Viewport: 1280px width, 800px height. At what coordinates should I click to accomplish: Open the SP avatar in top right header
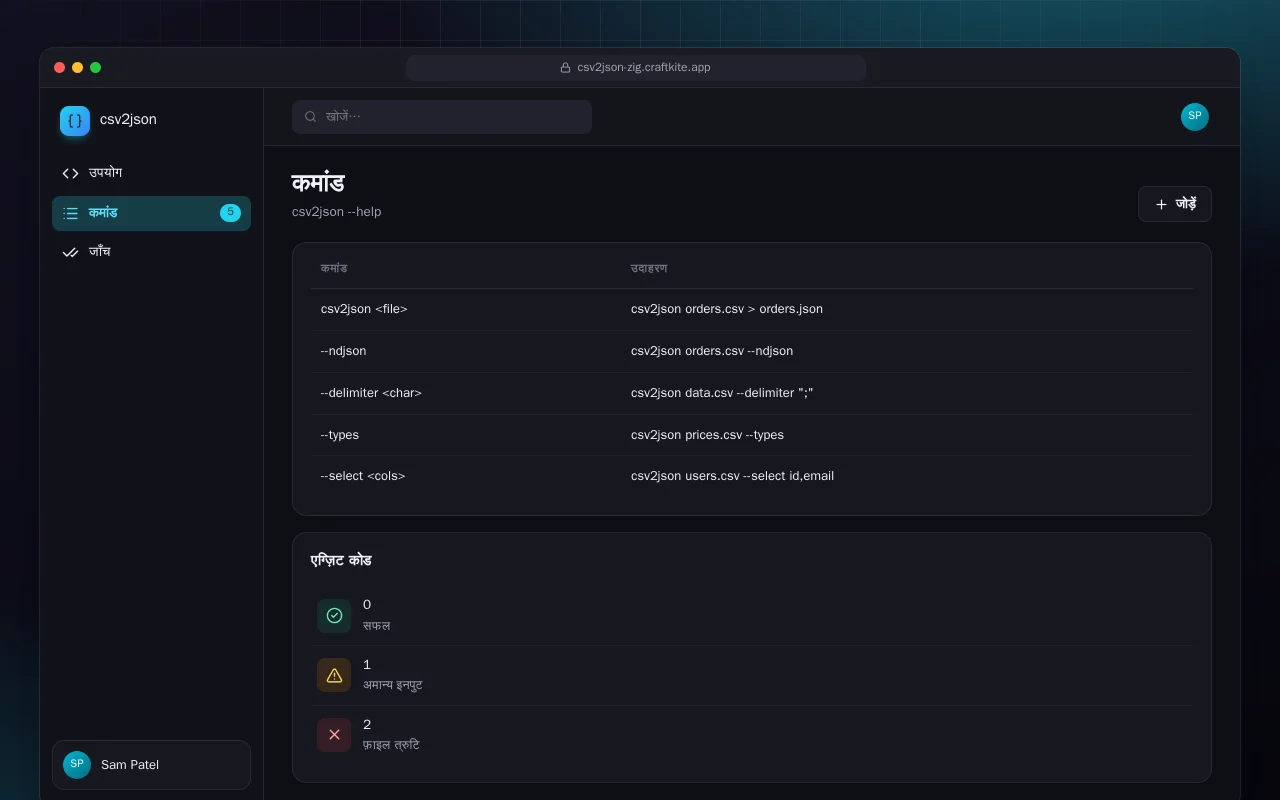[1195, 117]
